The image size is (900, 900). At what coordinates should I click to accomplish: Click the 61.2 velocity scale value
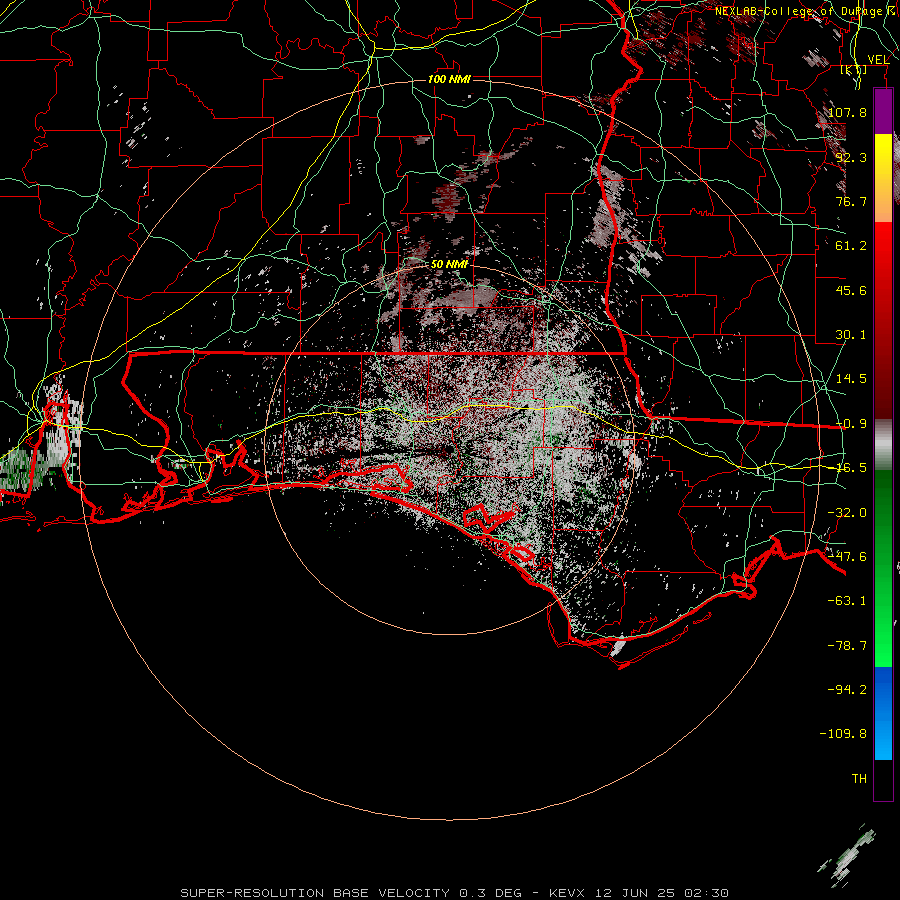pyautogui.click(x=851, y=246)
